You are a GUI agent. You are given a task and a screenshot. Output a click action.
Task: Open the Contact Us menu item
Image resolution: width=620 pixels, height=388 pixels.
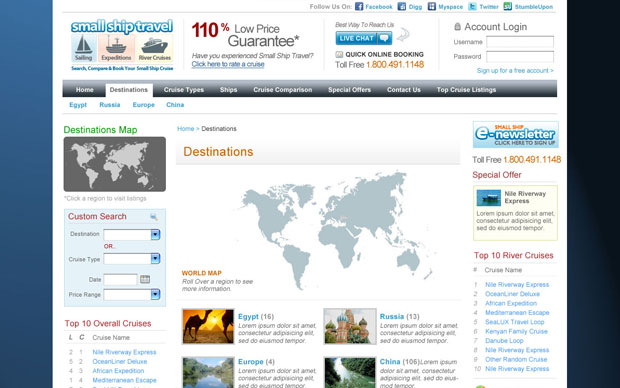click(x=404, y=90)
